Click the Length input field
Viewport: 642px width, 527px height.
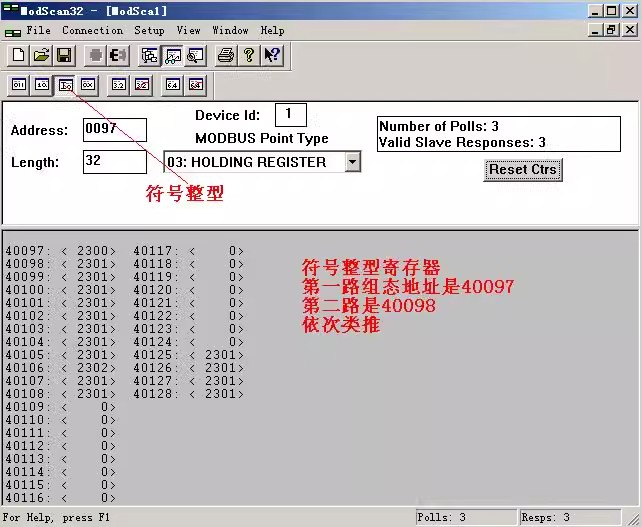115,162
